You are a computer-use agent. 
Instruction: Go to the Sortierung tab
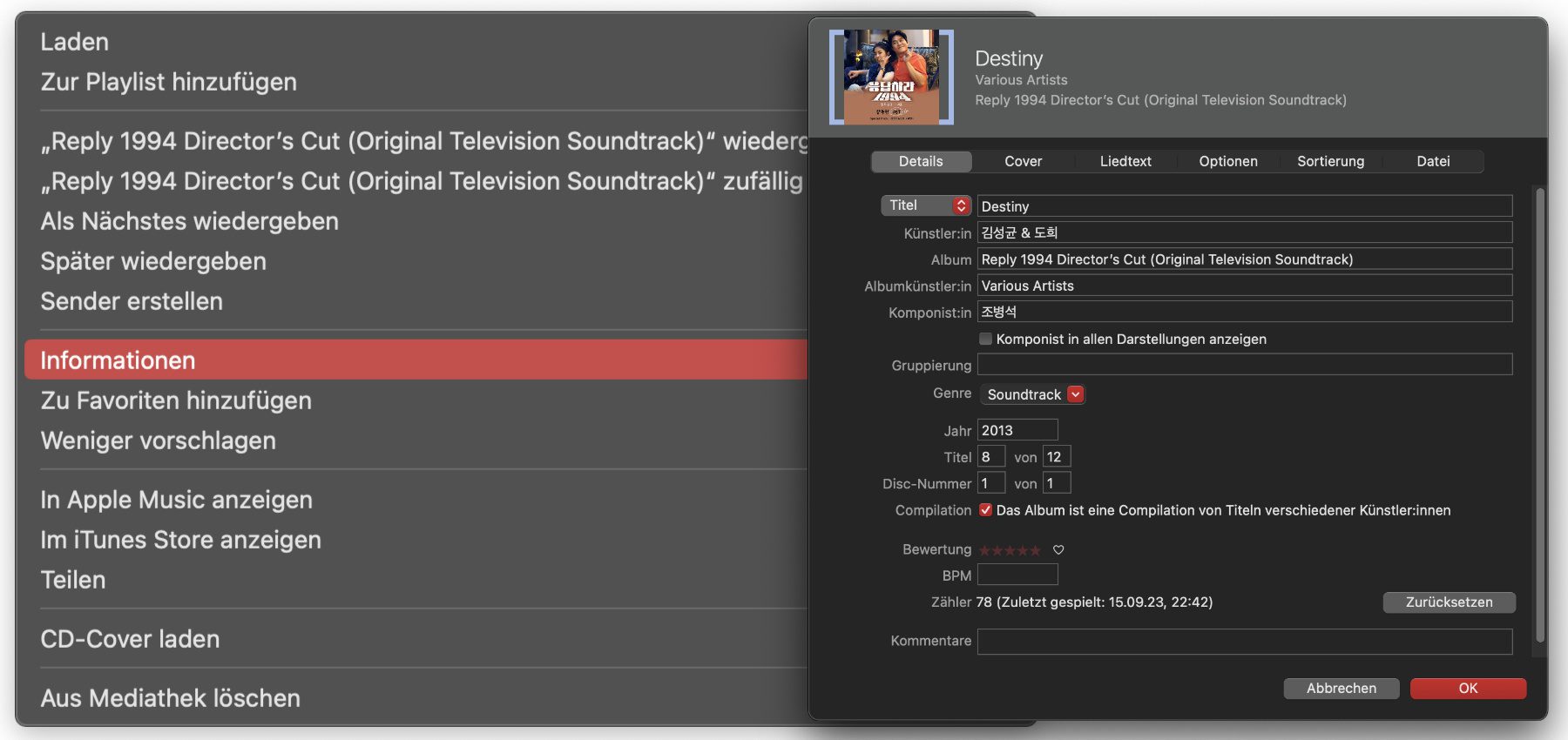point(1330,161)
